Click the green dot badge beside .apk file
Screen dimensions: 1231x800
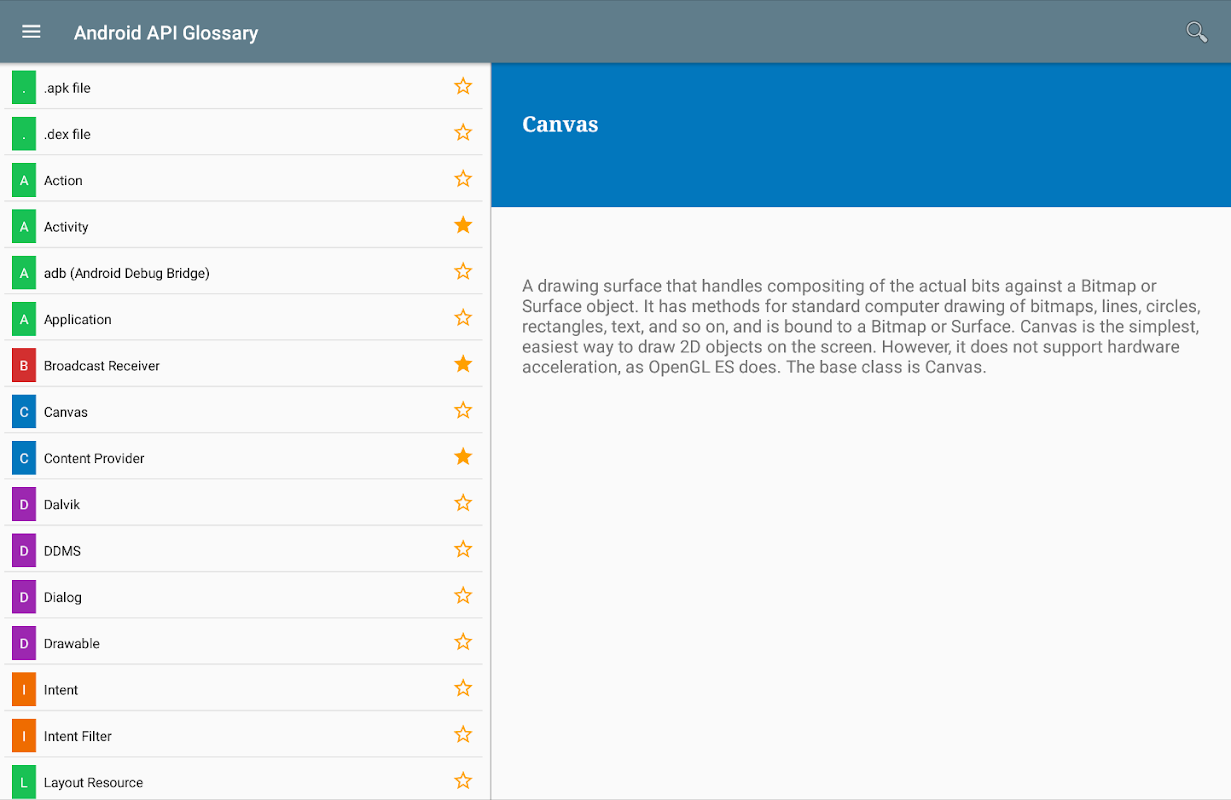pyautogui.click(x=24, y=87)
